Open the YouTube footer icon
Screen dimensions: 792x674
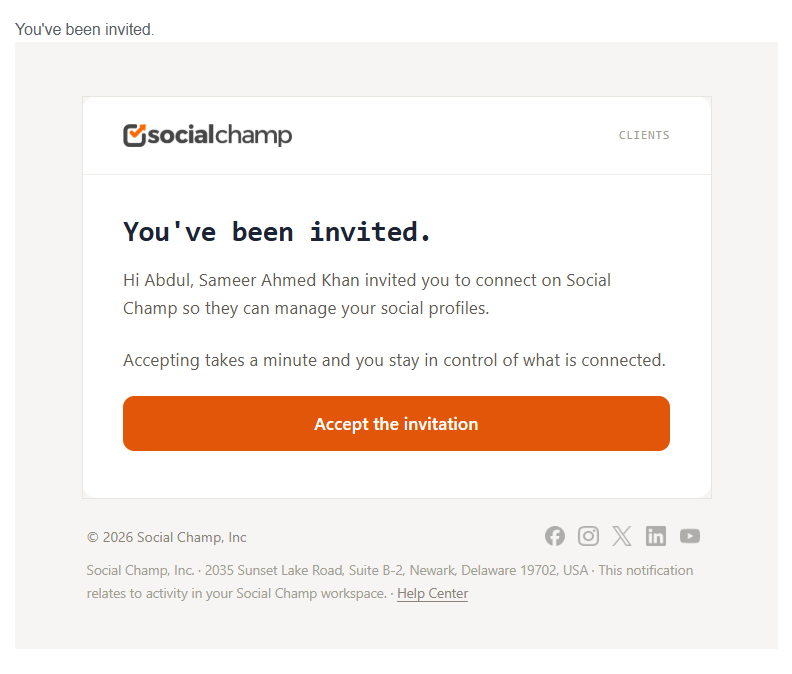689,536
